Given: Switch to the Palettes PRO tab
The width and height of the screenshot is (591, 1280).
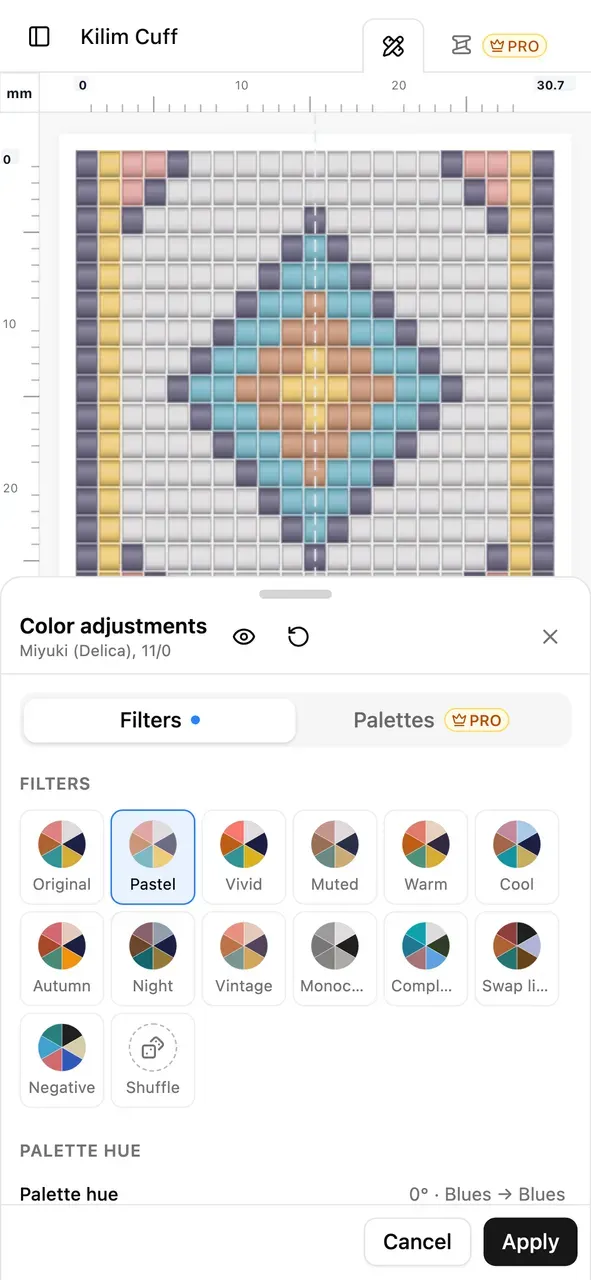Looking at the screenshot, I should coord(432,720).
